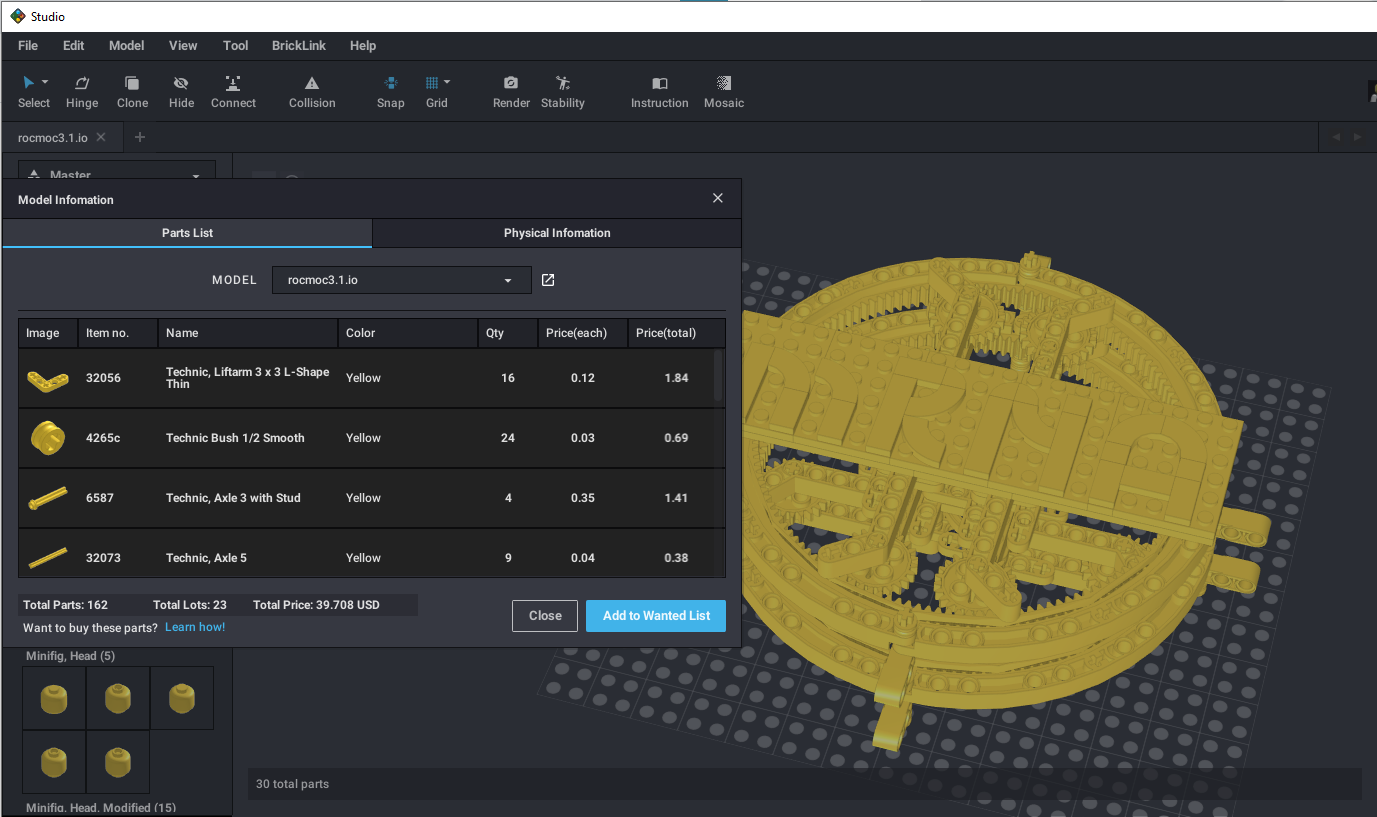Select first Minifig Head part thumbnail
Image resolution: width=1377 pixels, height=817 pixels.
[54, 698]
